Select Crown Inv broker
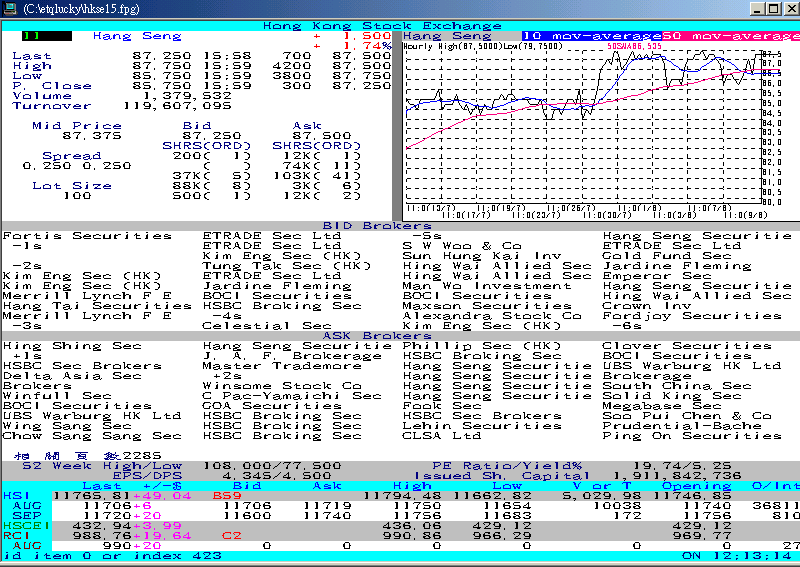The height and width of the screenshot is (567, 800). (x=647, y=306)
